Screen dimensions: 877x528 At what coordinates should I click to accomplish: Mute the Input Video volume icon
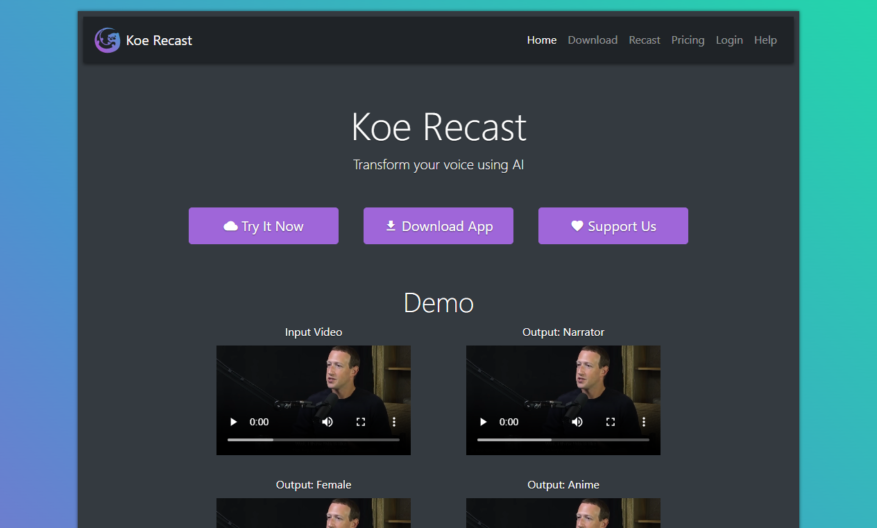(327, 422)
